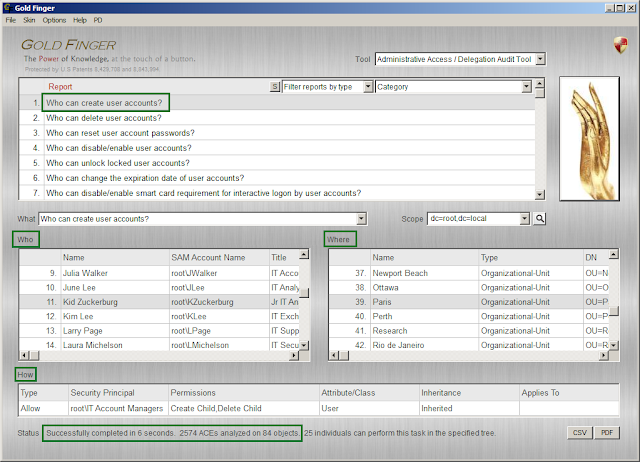Select Perth in Where list
Screen dimensions: 640x462
(x=469, y=316)
